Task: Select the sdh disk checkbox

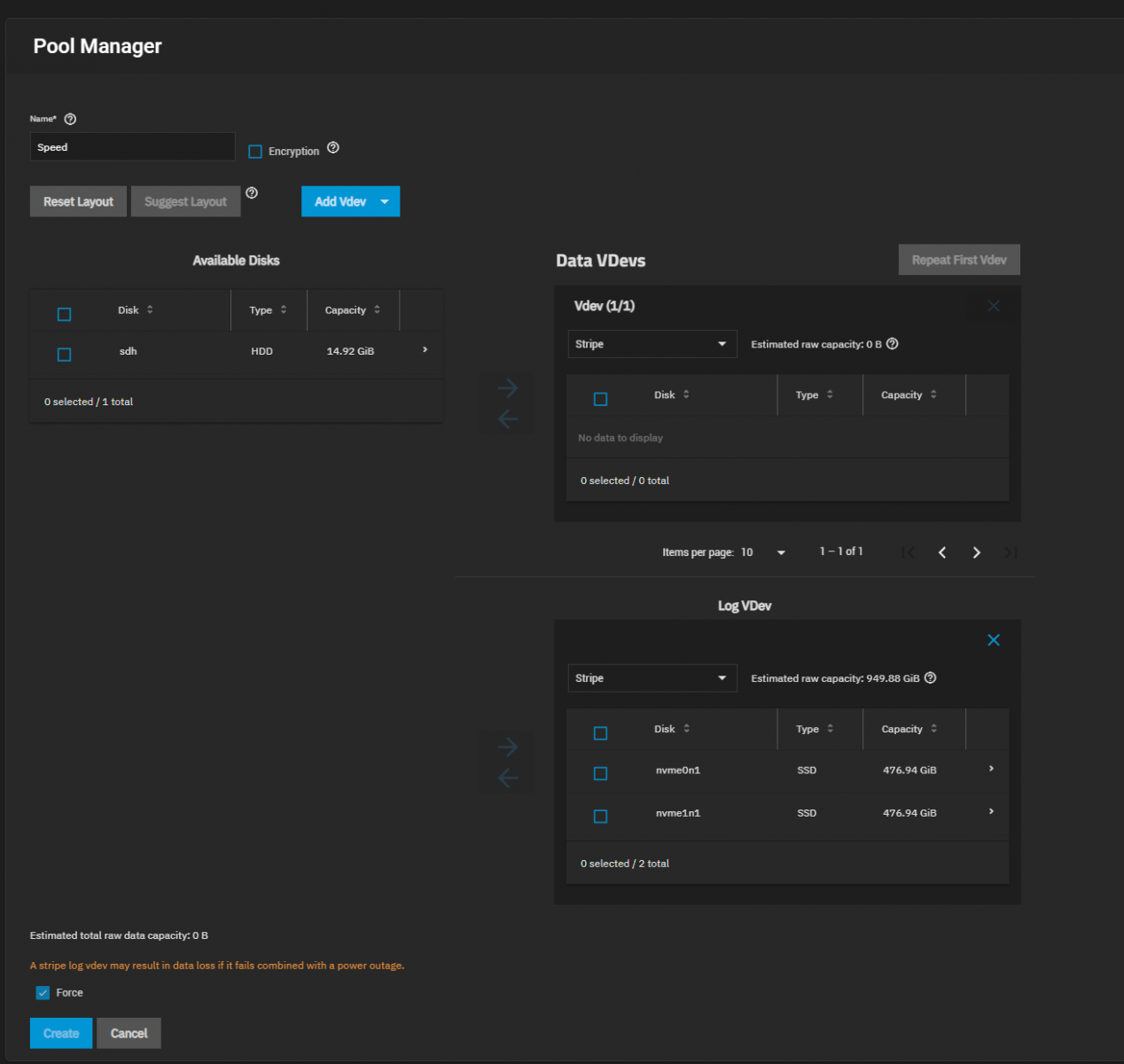Action: click(64, 355)
